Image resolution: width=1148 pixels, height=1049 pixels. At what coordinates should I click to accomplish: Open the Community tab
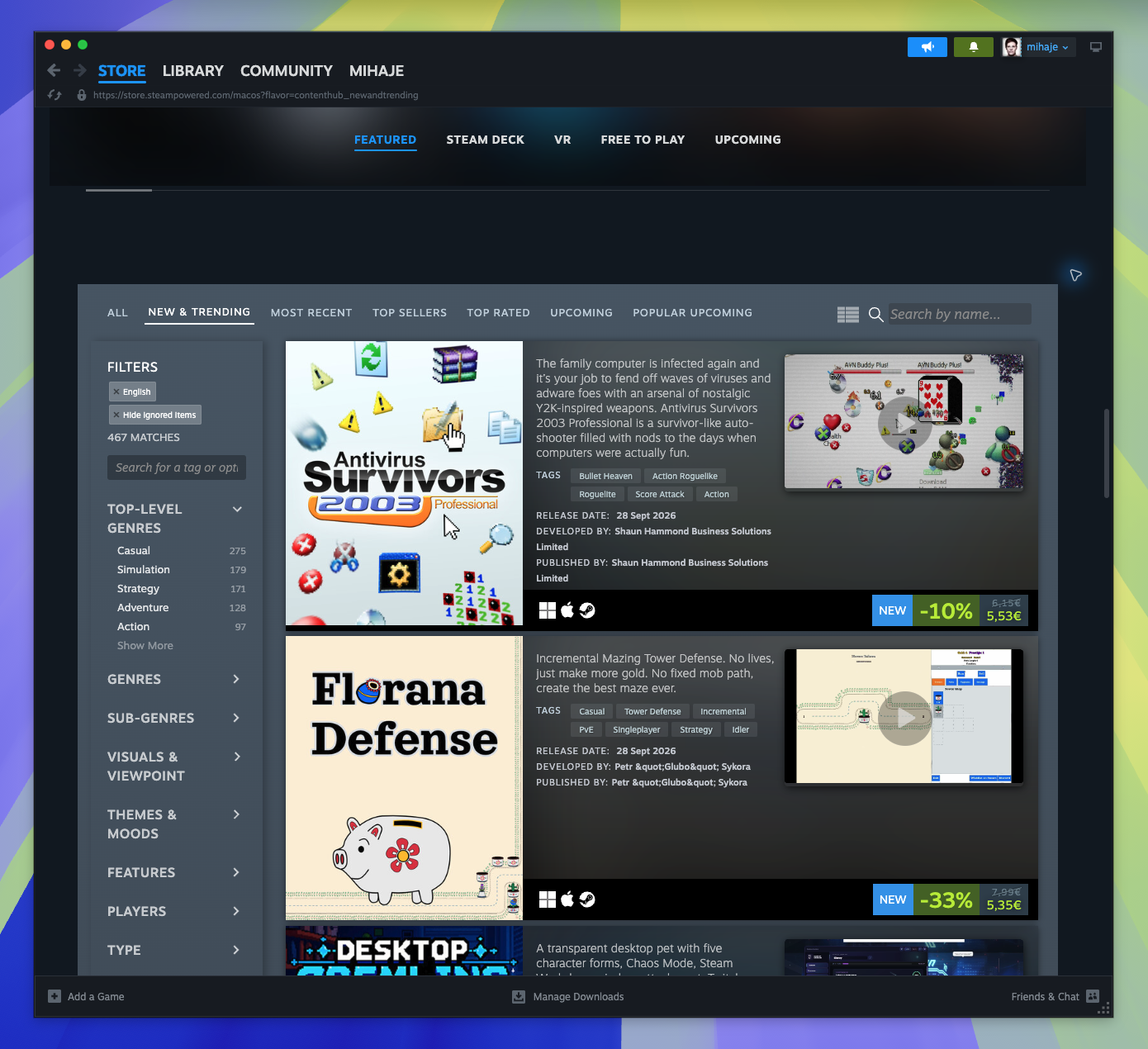(287, 71)
